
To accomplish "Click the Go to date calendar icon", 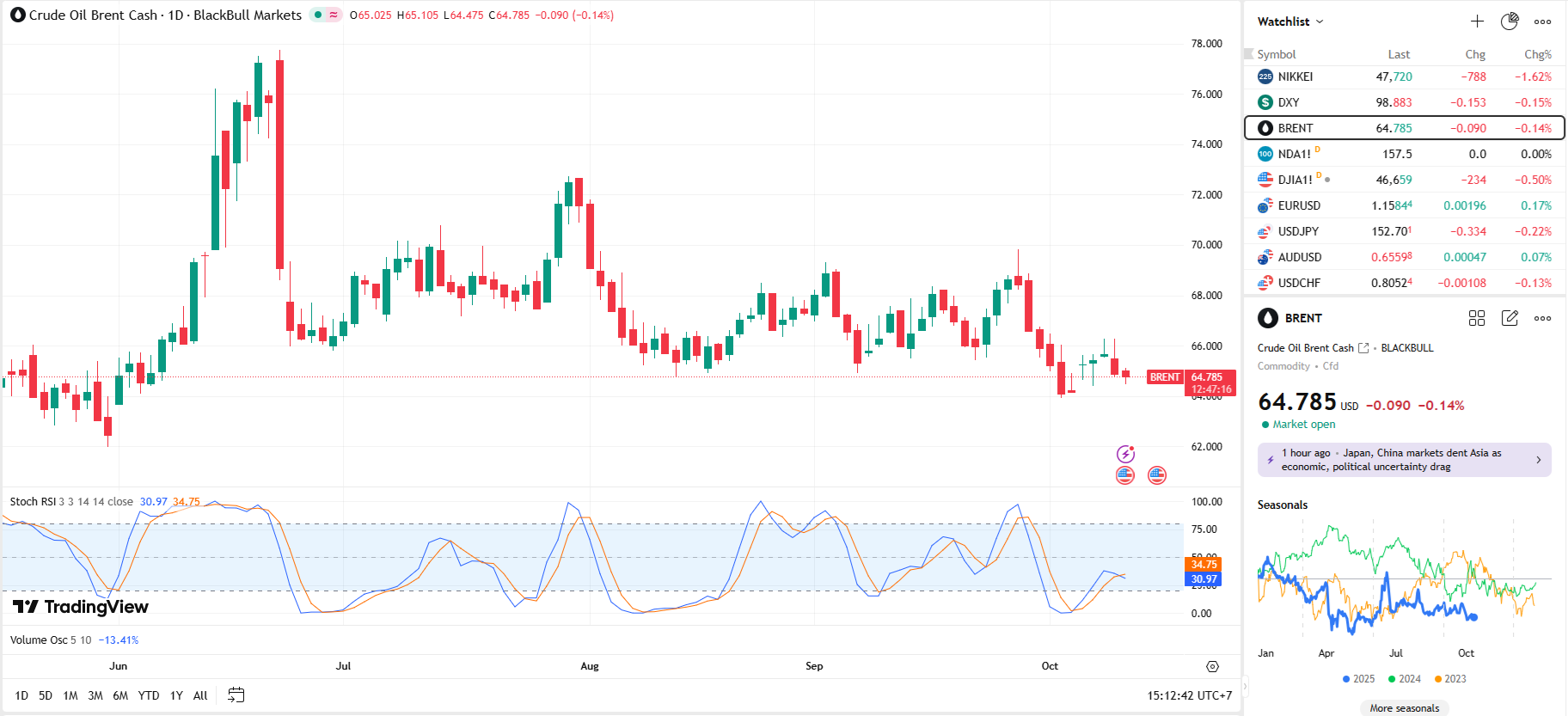I will point(236,695).
